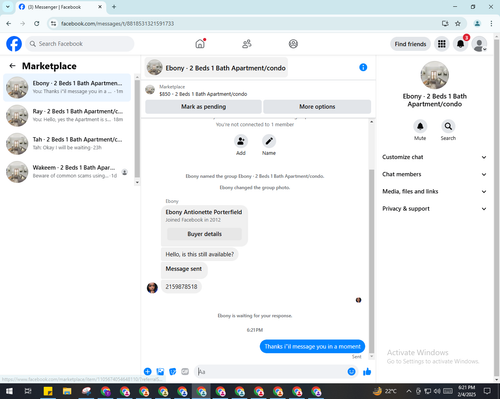Image resolution: width=500 pixels, height=399 pixels.
Task: Expand Privacy & support
Action: pyautogui.click(x=434, y=209)
